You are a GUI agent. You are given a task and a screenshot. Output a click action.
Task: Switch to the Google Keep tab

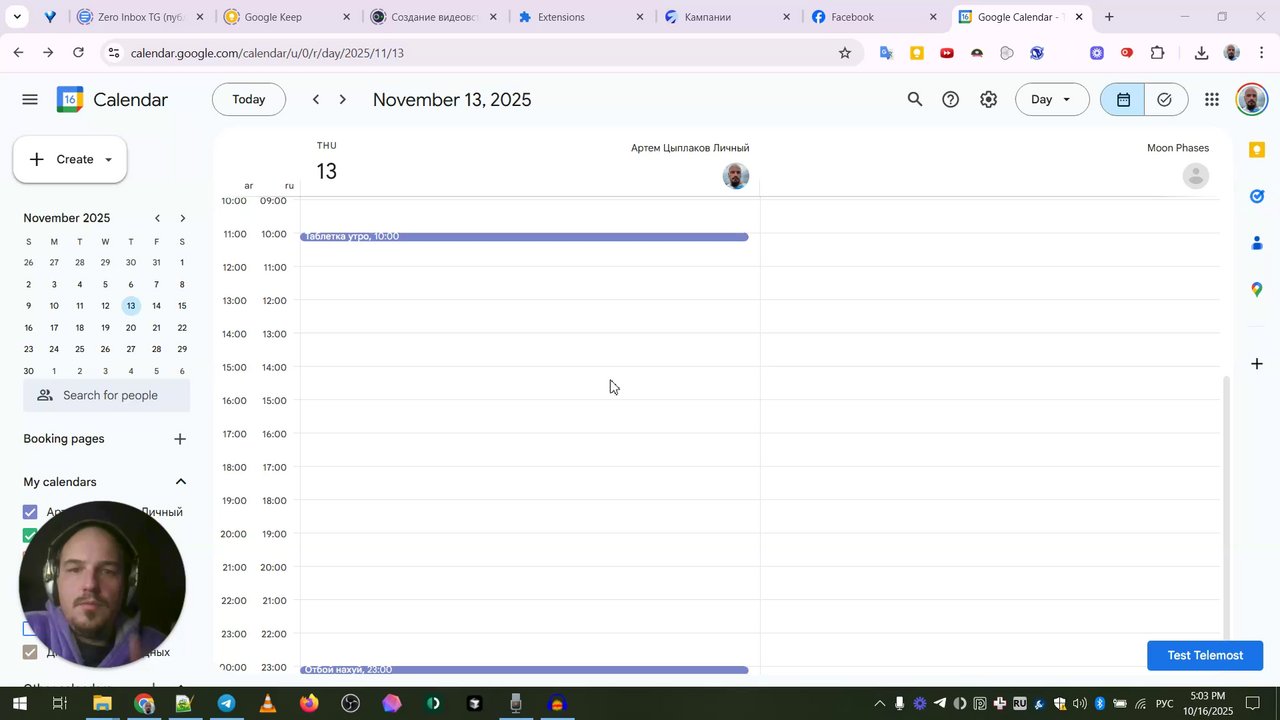(x=286, y=17)
